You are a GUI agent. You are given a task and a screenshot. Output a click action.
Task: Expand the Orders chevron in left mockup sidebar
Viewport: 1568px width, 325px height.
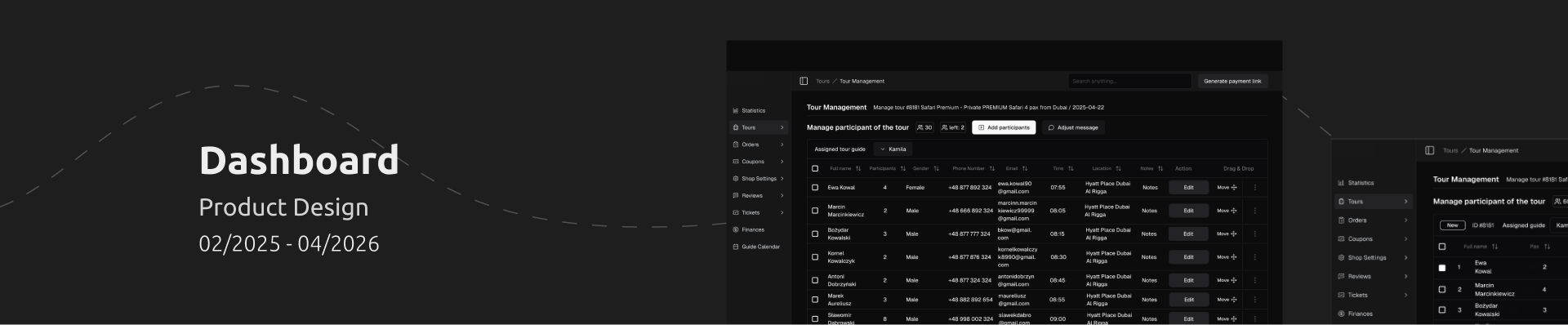pos(782,145)
